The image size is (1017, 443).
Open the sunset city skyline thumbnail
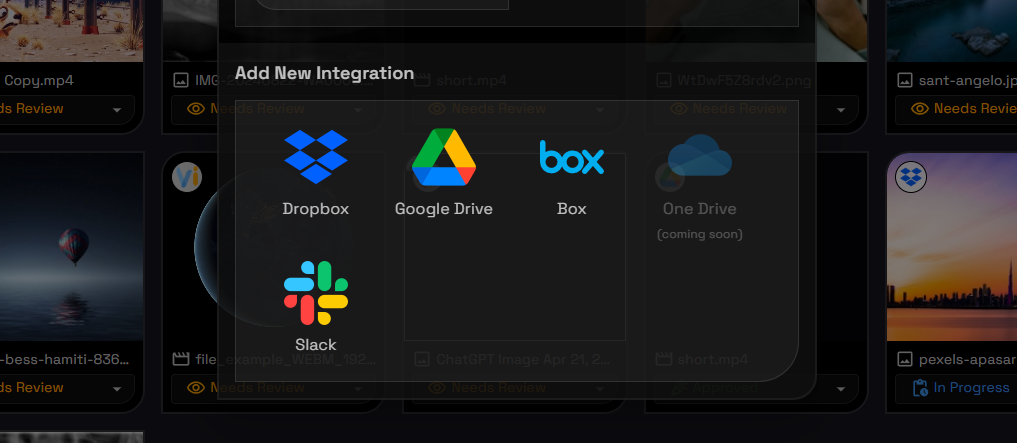(952, 246)
